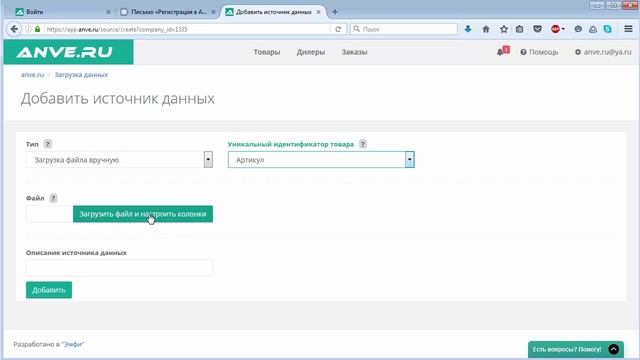Click the green padlock site security icon
640x360 pixels.
point(38,29)
